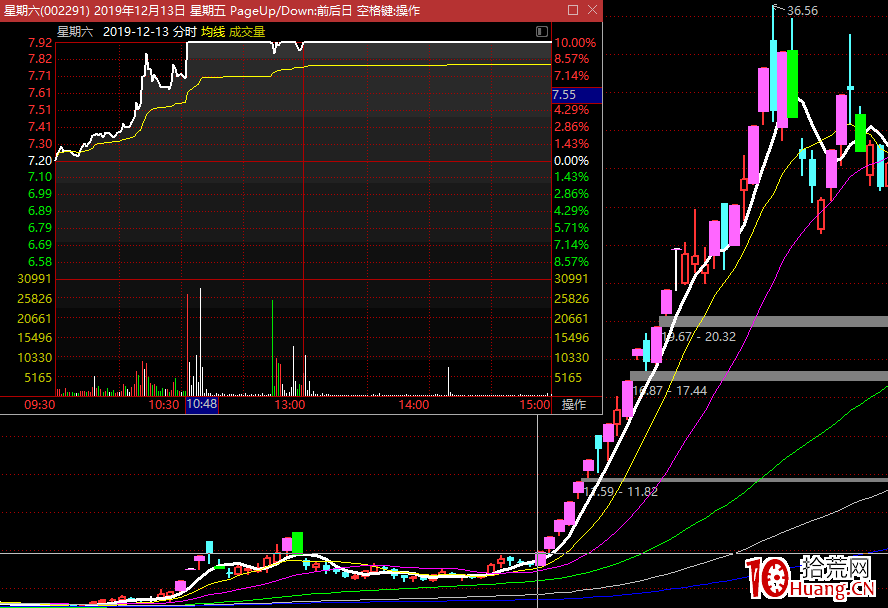Click the 拾荒网 logo watermark

point(812,577)
